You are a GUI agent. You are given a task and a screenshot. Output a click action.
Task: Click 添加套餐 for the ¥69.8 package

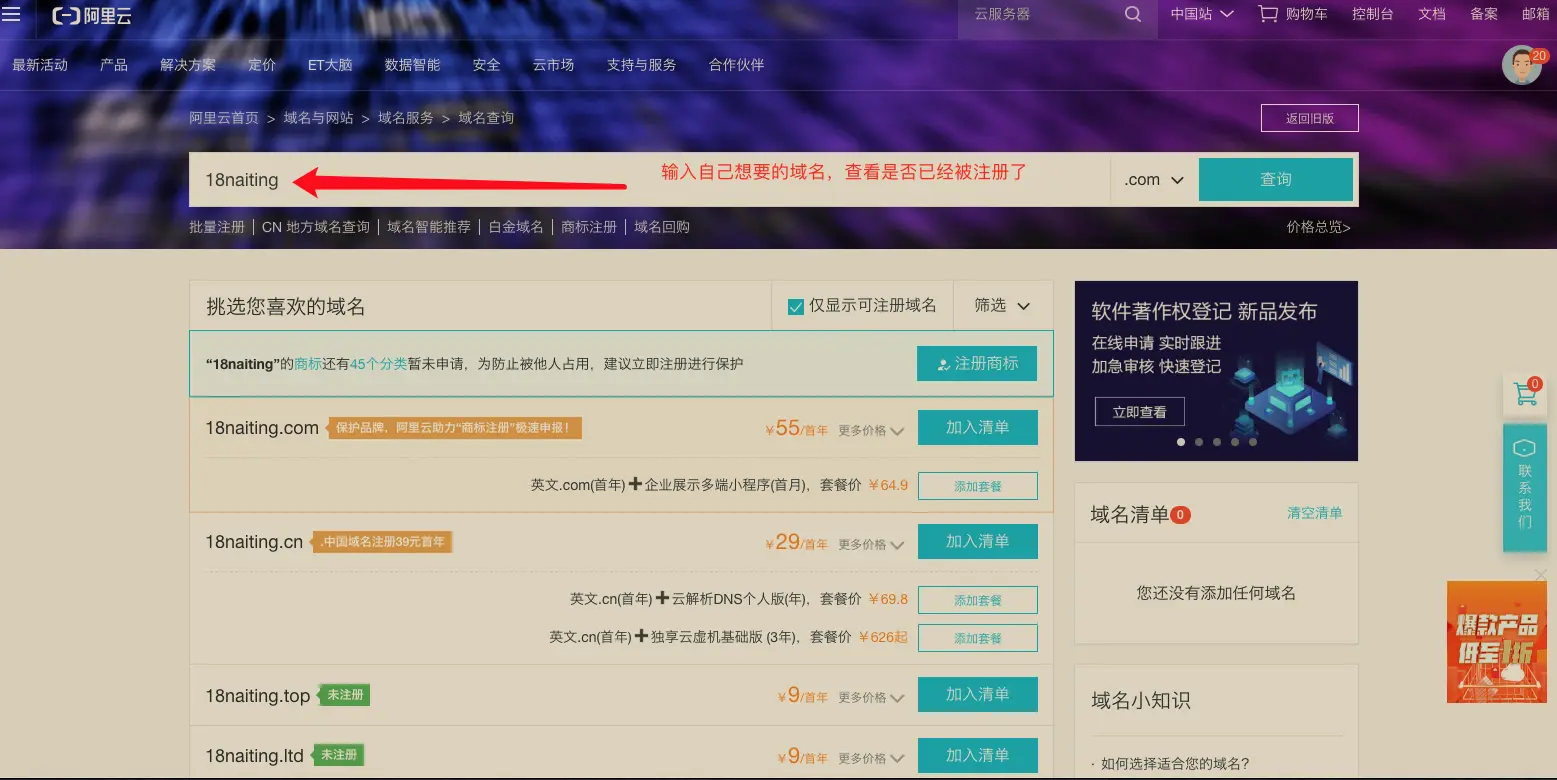coord(977,600)
